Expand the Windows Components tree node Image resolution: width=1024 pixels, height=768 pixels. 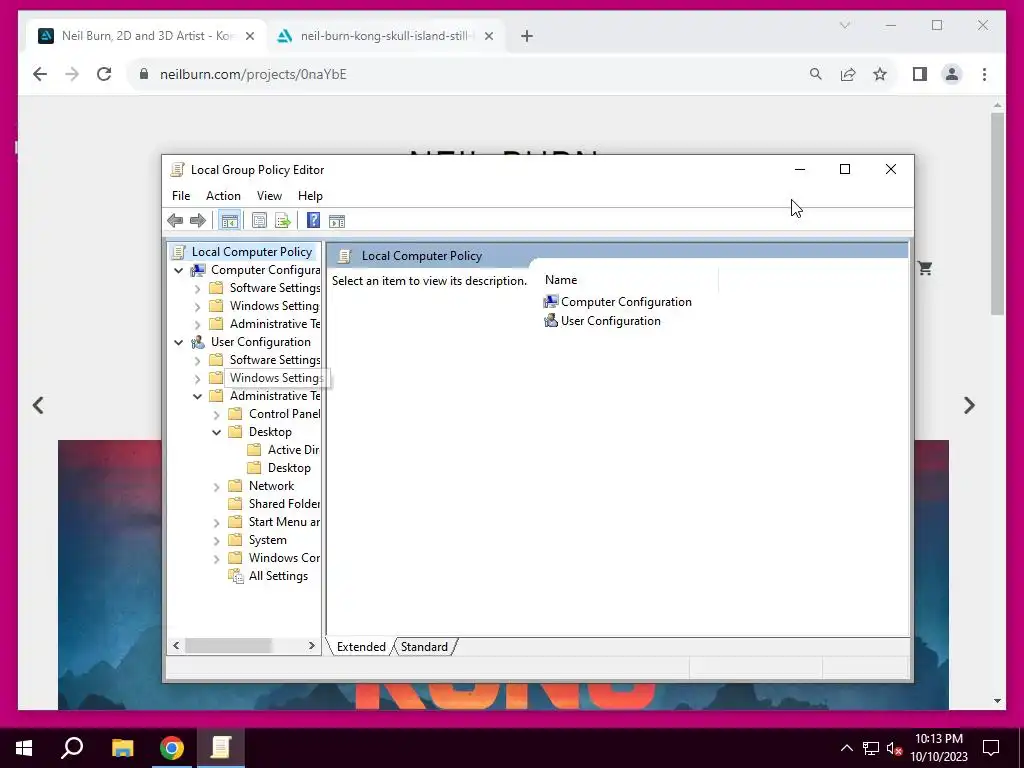click(216, 558)
